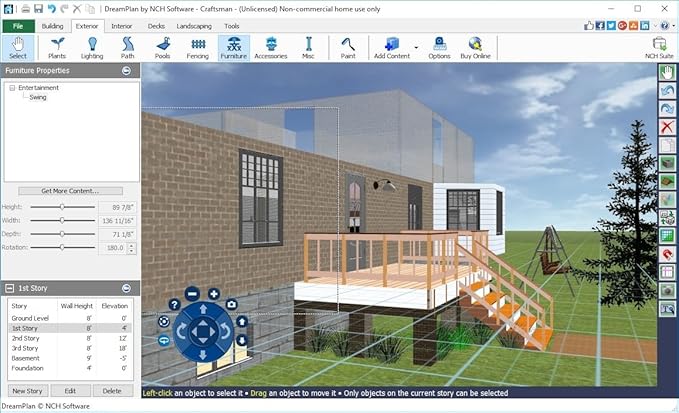The image size is (679, 413).
Task: Open the Lighting tool
Action: point(92,47)
